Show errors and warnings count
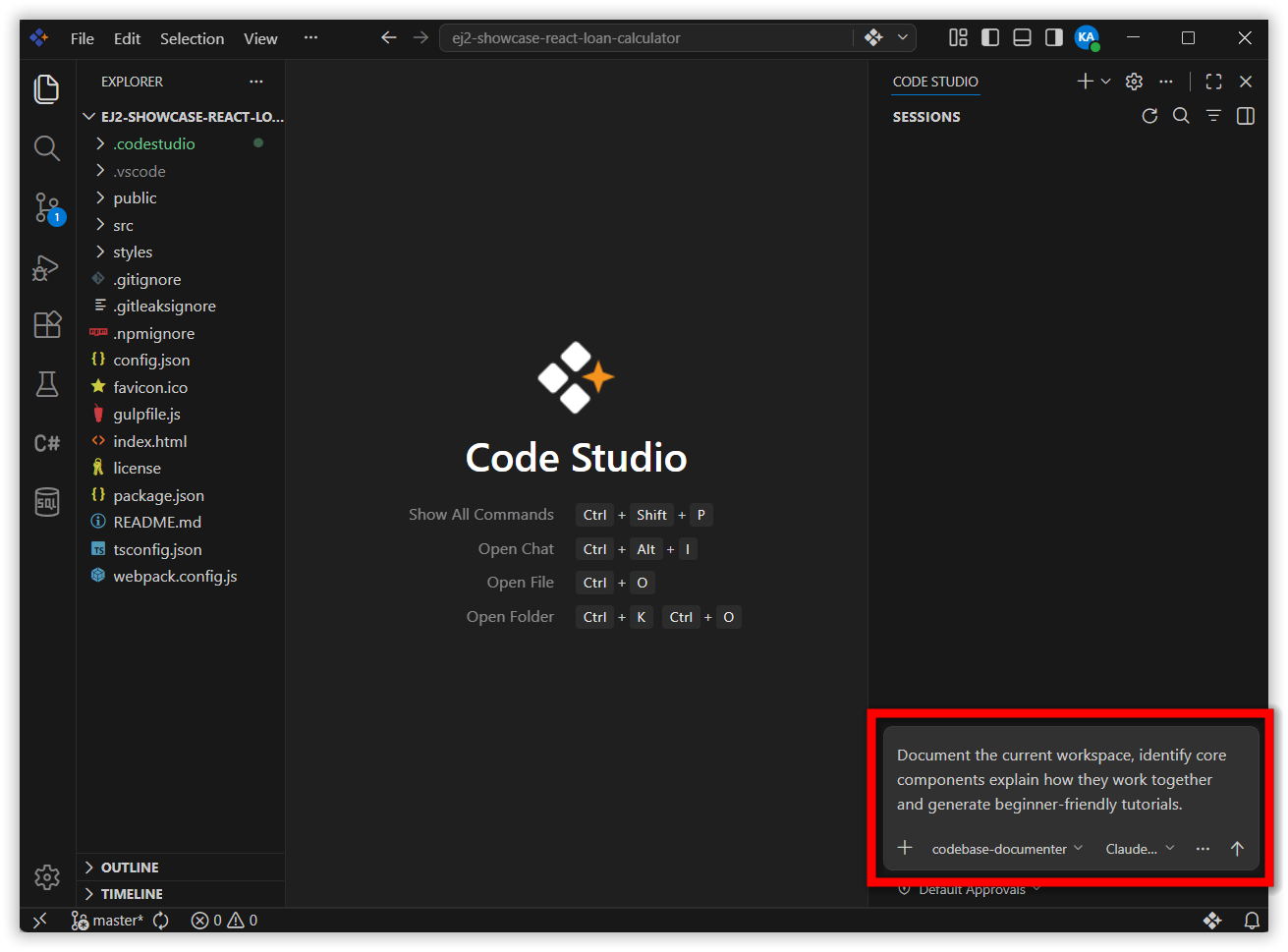The height and width of the screenshot is (952, 1288). [224, 921]
